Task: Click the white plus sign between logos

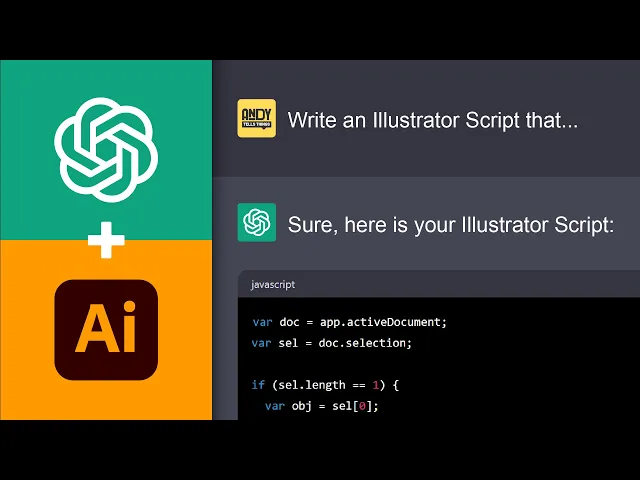Action: pos(106,240)
